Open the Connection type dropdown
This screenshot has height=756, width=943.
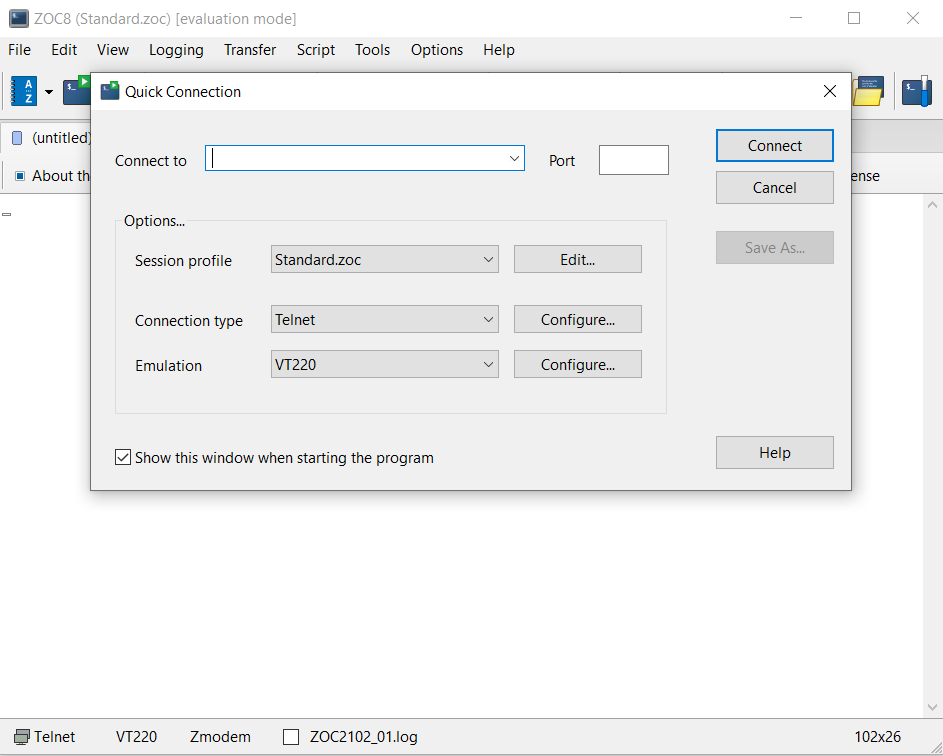pos(384,319)
